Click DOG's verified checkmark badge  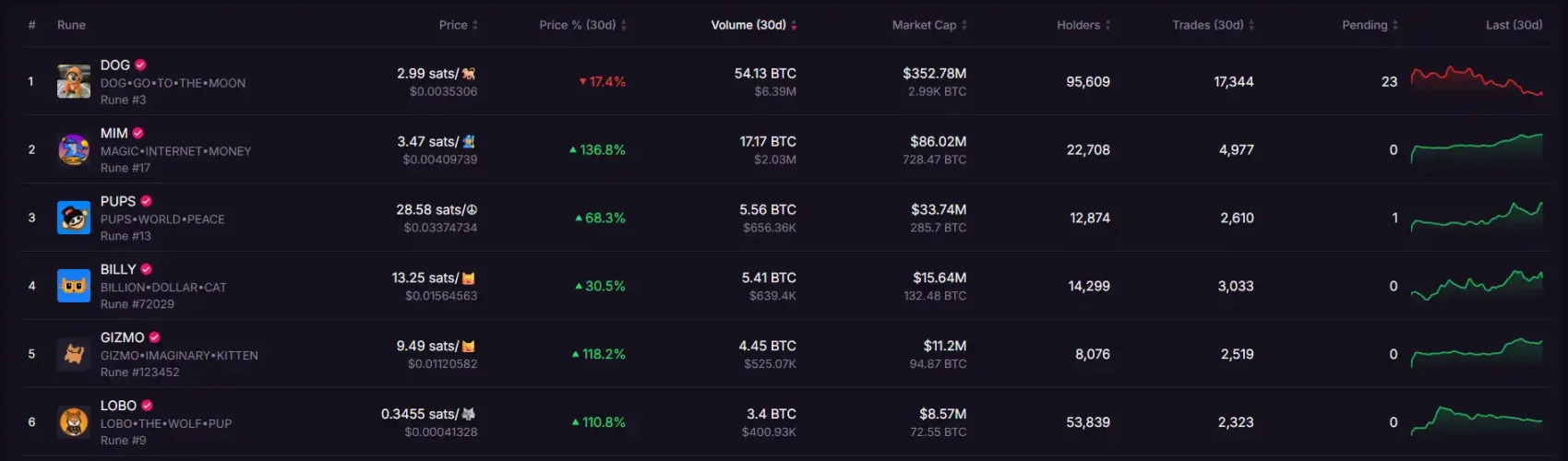click(140, 65)
